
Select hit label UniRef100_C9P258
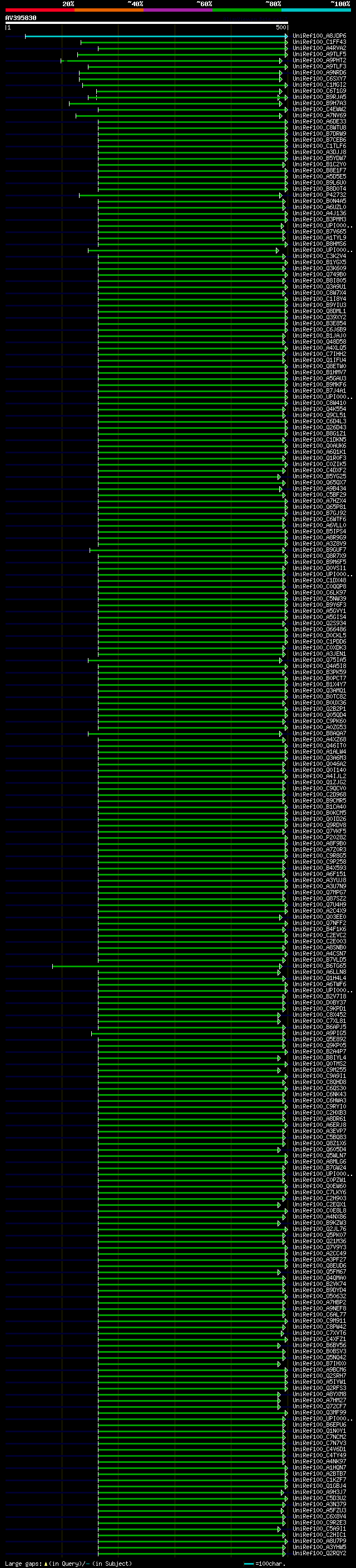(x=319, y=862)
